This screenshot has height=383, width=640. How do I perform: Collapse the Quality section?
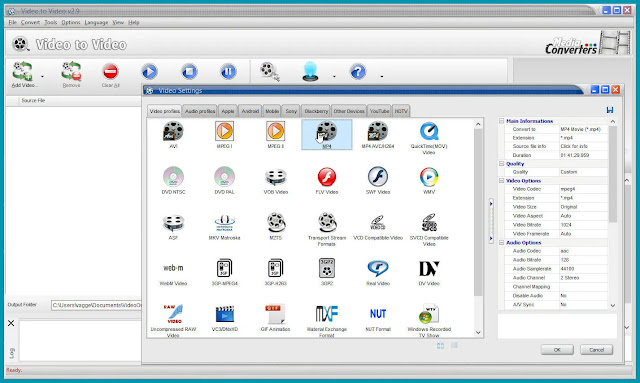tap(502, 163)
